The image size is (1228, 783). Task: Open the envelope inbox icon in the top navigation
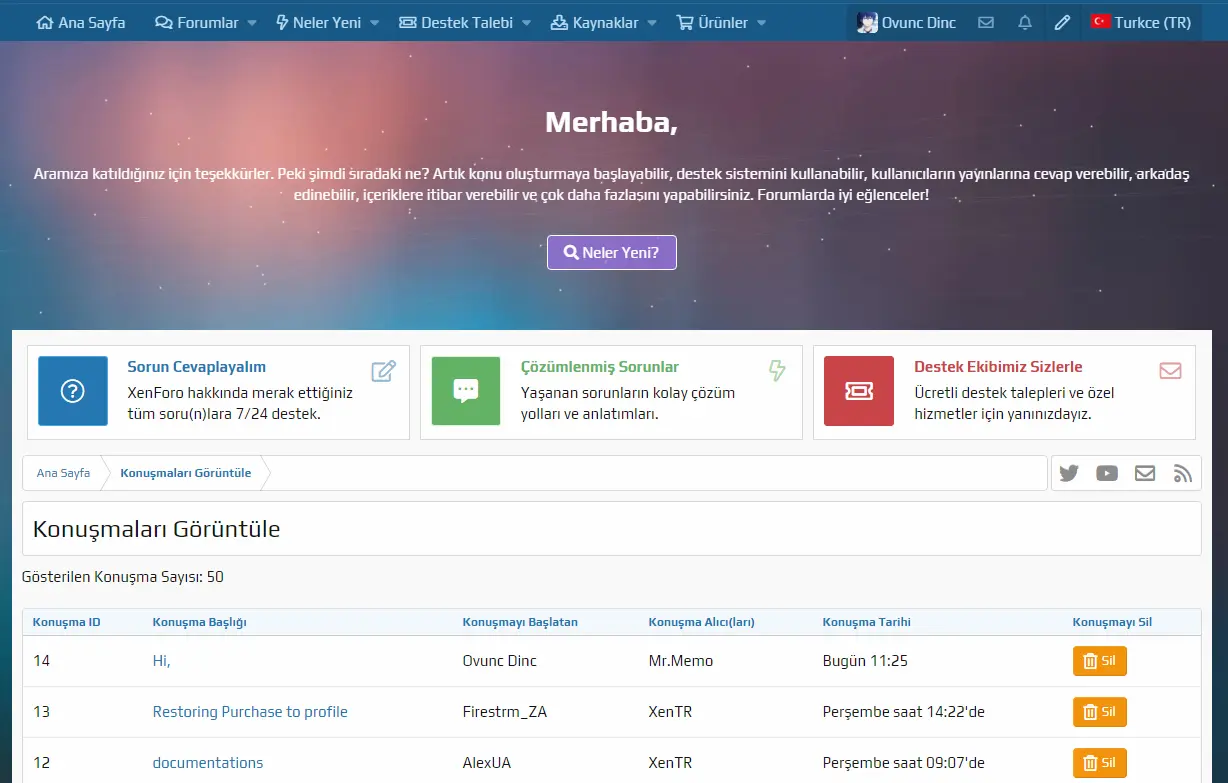[986, 22]
